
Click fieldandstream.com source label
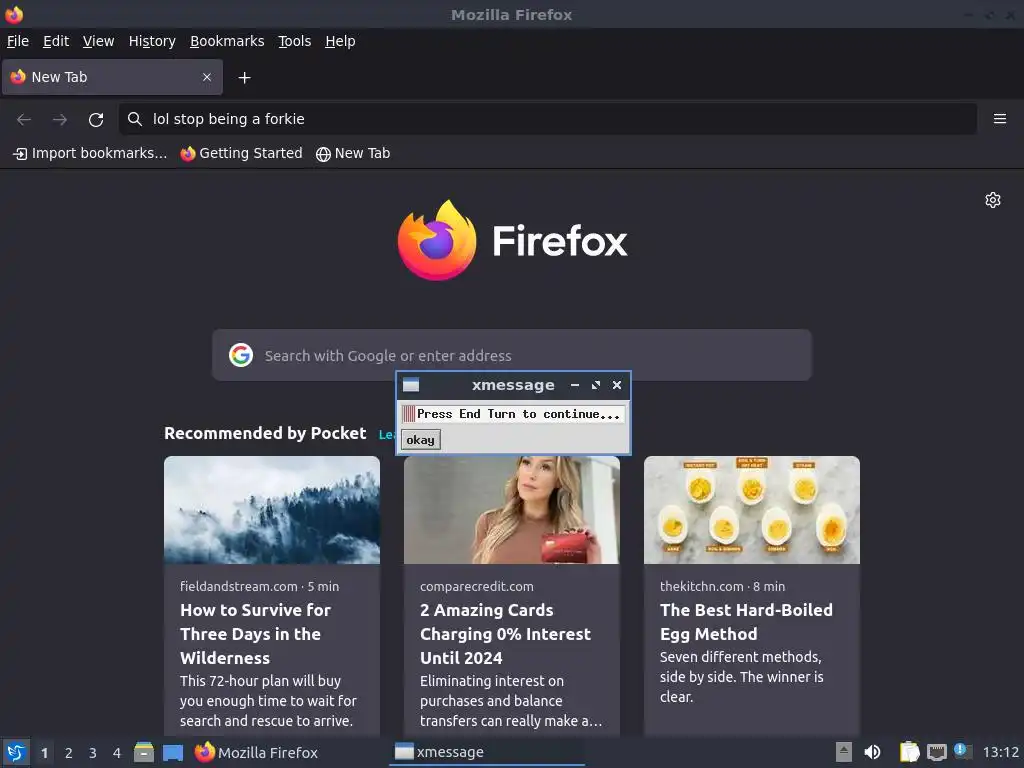click(239, 586)
